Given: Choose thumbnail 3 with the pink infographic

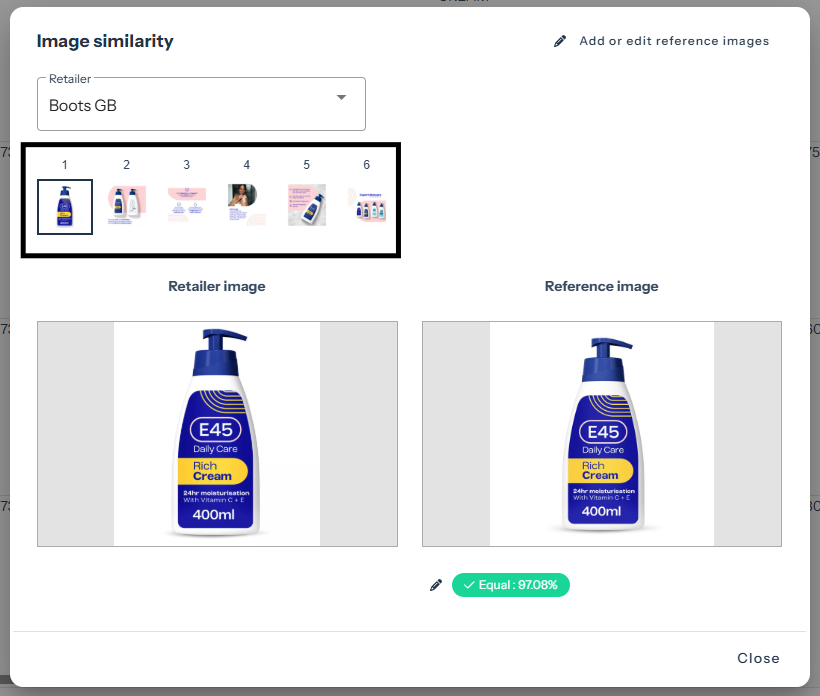Looking at the screenshot, I should (186, 205).
